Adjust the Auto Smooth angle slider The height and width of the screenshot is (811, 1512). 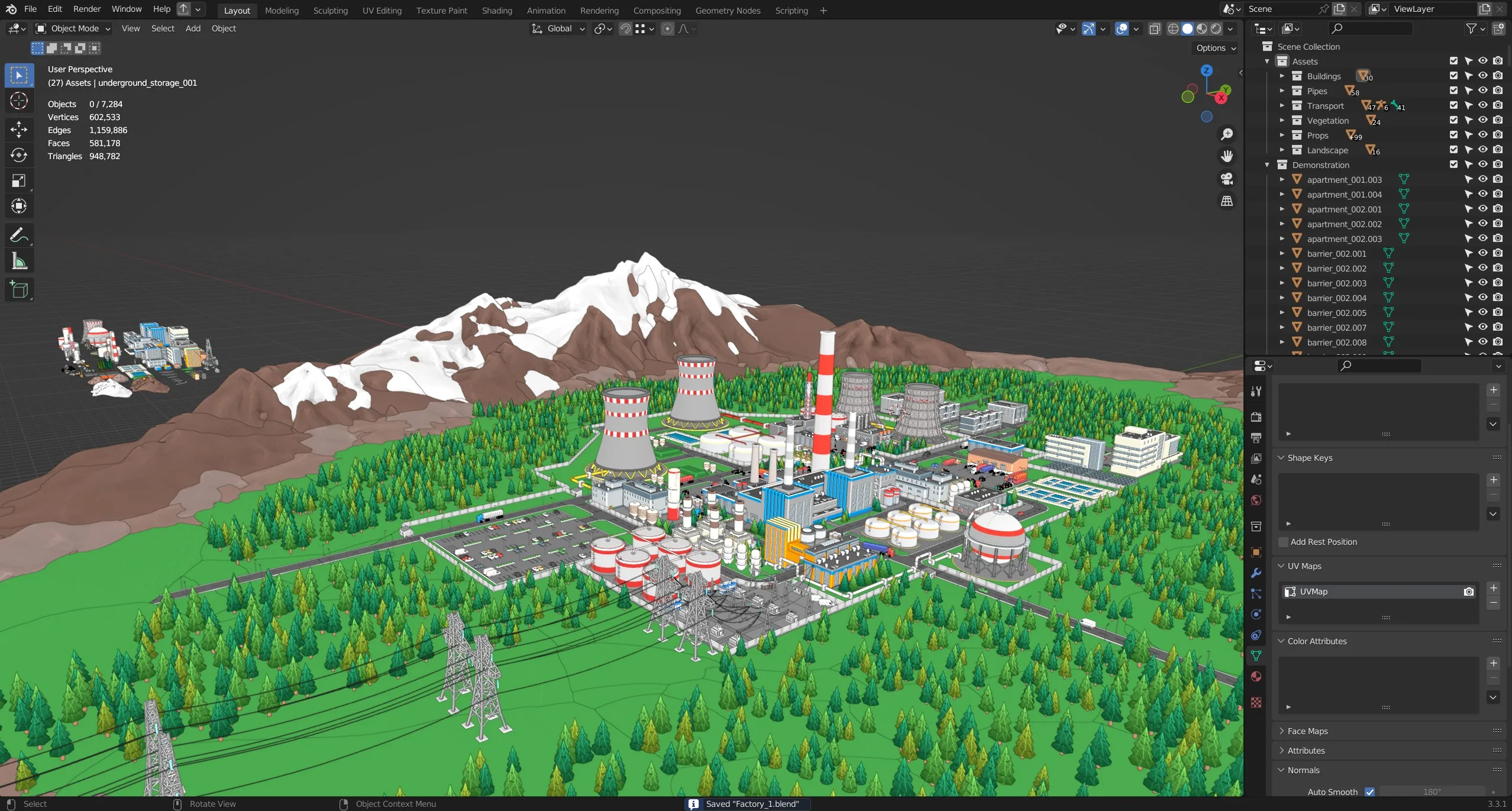tap(1431, 791)
